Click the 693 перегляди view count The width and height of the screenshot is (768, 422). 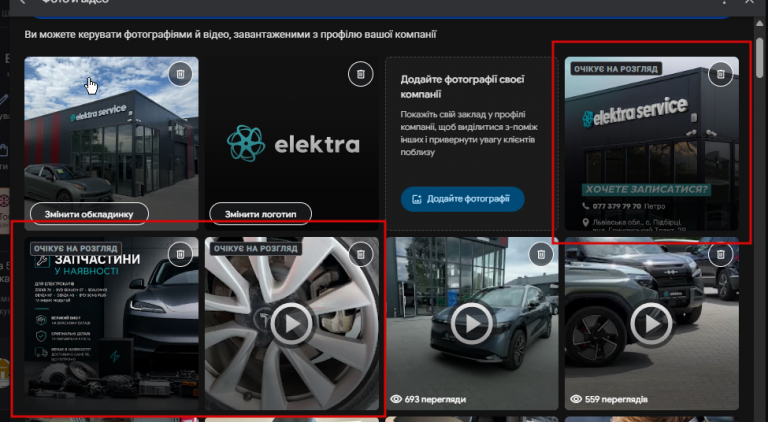pyautogui.click(x=428, y=399)
